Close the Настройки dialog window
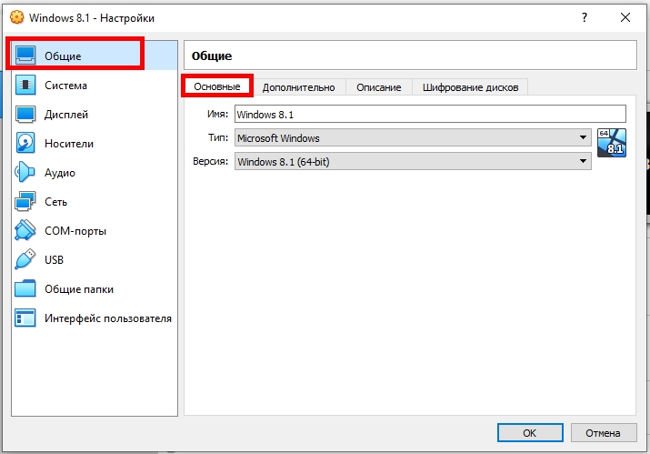Screen dimensions: 650x454 (626, 17)
